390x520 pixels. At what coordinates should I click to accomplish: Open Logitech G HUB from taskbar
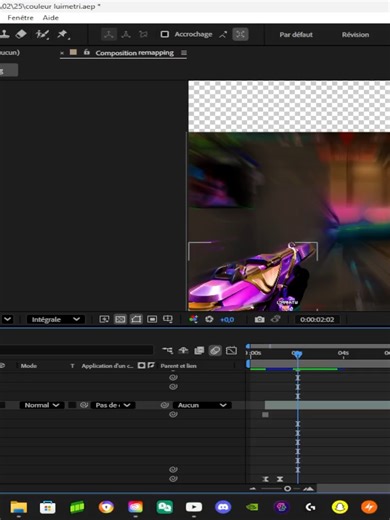click(x=310, y=507)
